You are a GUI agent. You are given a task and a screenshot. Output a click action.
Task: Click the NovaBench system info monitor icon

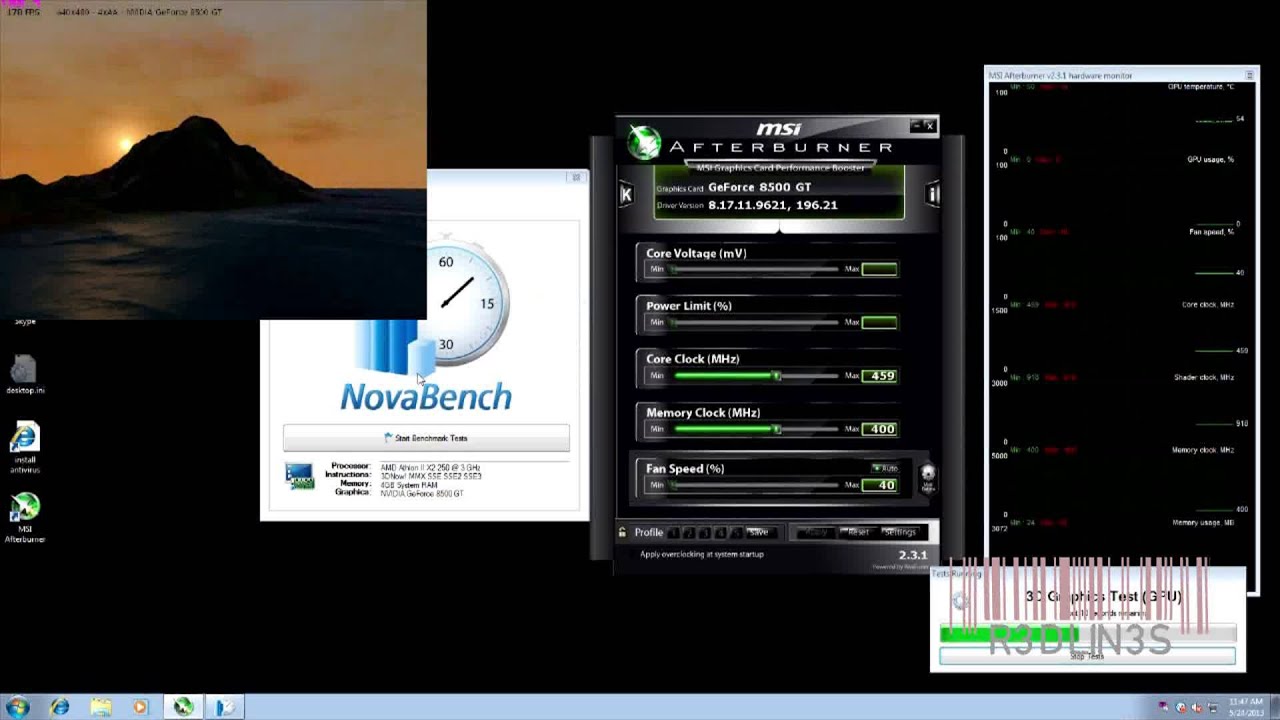tap(299, 476)
